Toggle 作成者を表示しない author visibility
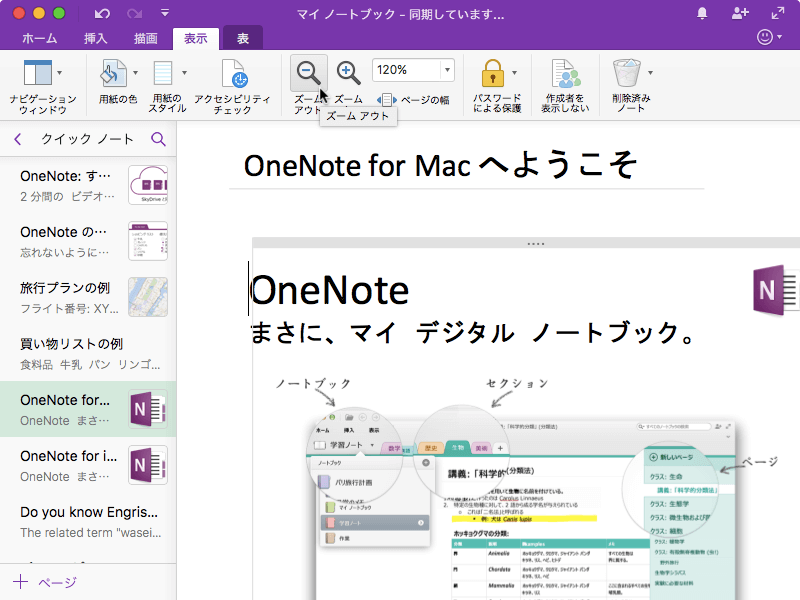800x600 pixels. 565,85
